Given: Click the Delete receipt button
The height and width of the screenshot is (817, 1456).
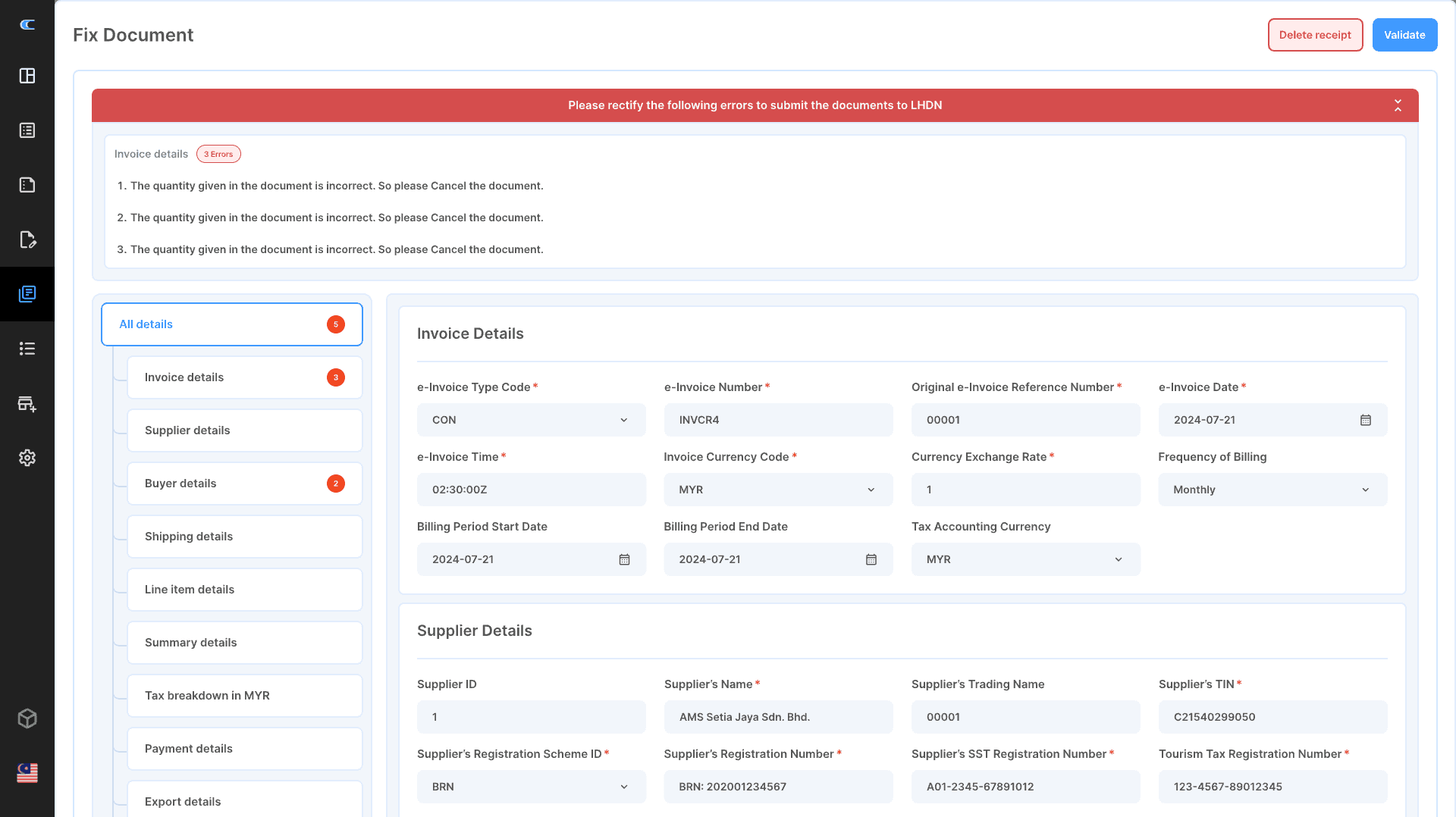Looking at the screenshot, I should click(x=1315, y=35).
